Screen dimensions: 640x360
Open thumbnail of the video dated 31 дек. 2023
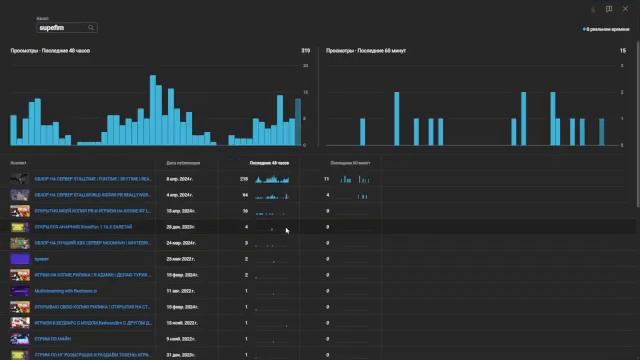(20, 355)
